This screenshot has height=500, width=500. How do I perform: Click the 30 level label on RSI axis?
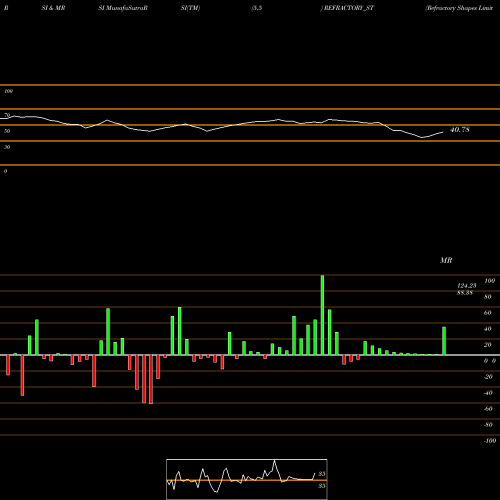tap(7, 147)
